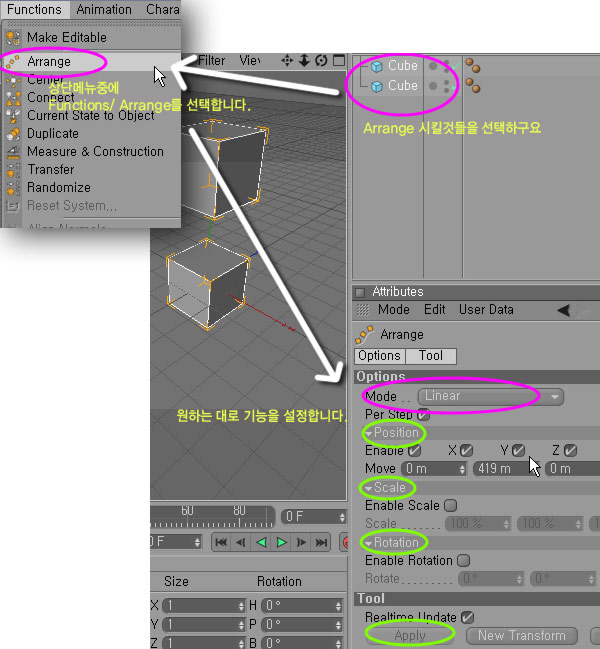Click the Transfer menu item icon
Viewport: 600px width, 649px height.
tap(13, 170)
